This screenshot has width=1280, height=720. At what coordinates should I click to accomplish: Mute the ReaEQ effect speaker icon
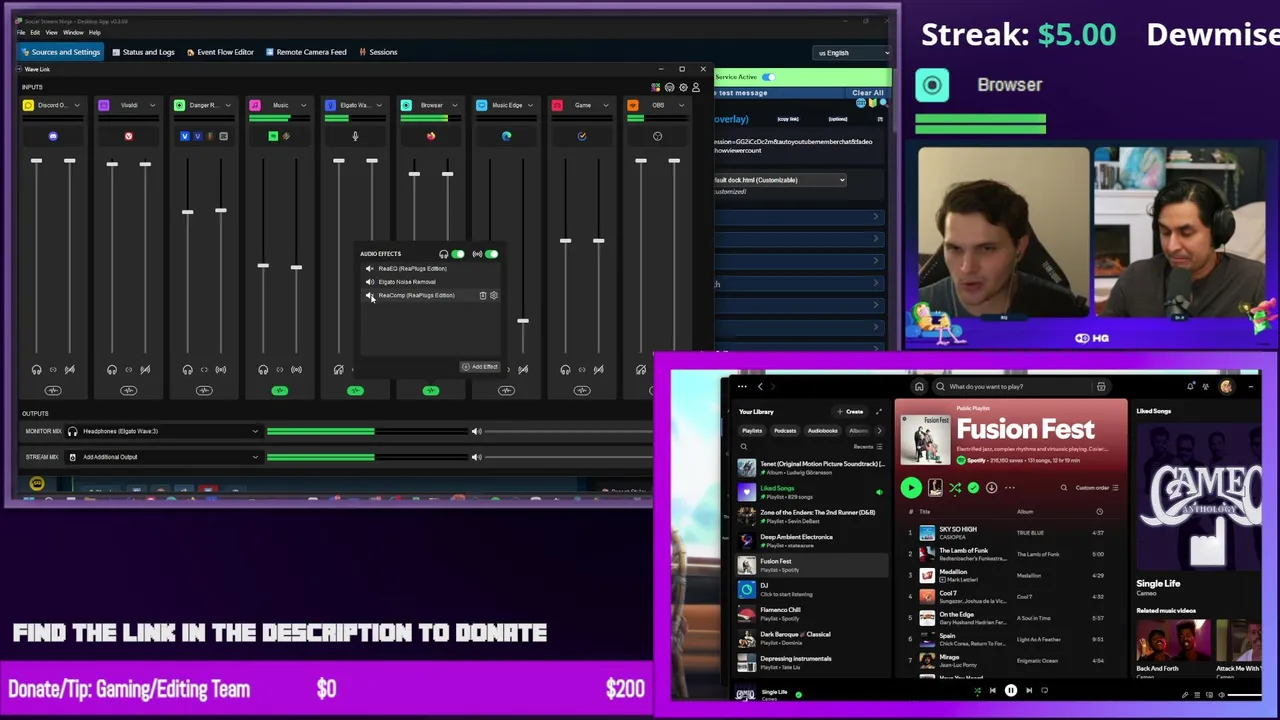coord(369,269)
